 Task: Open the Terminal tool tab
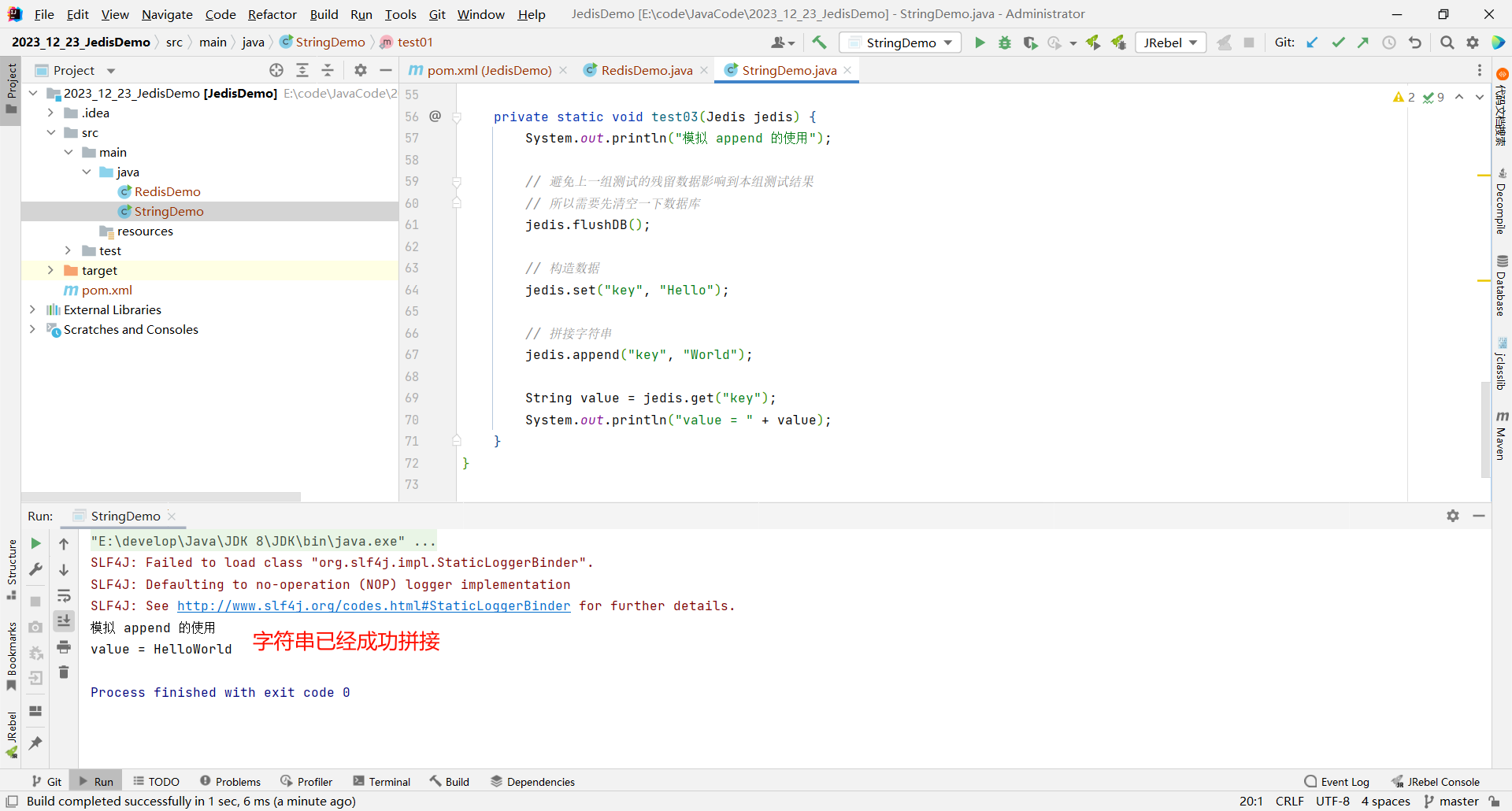click(382, 782)
